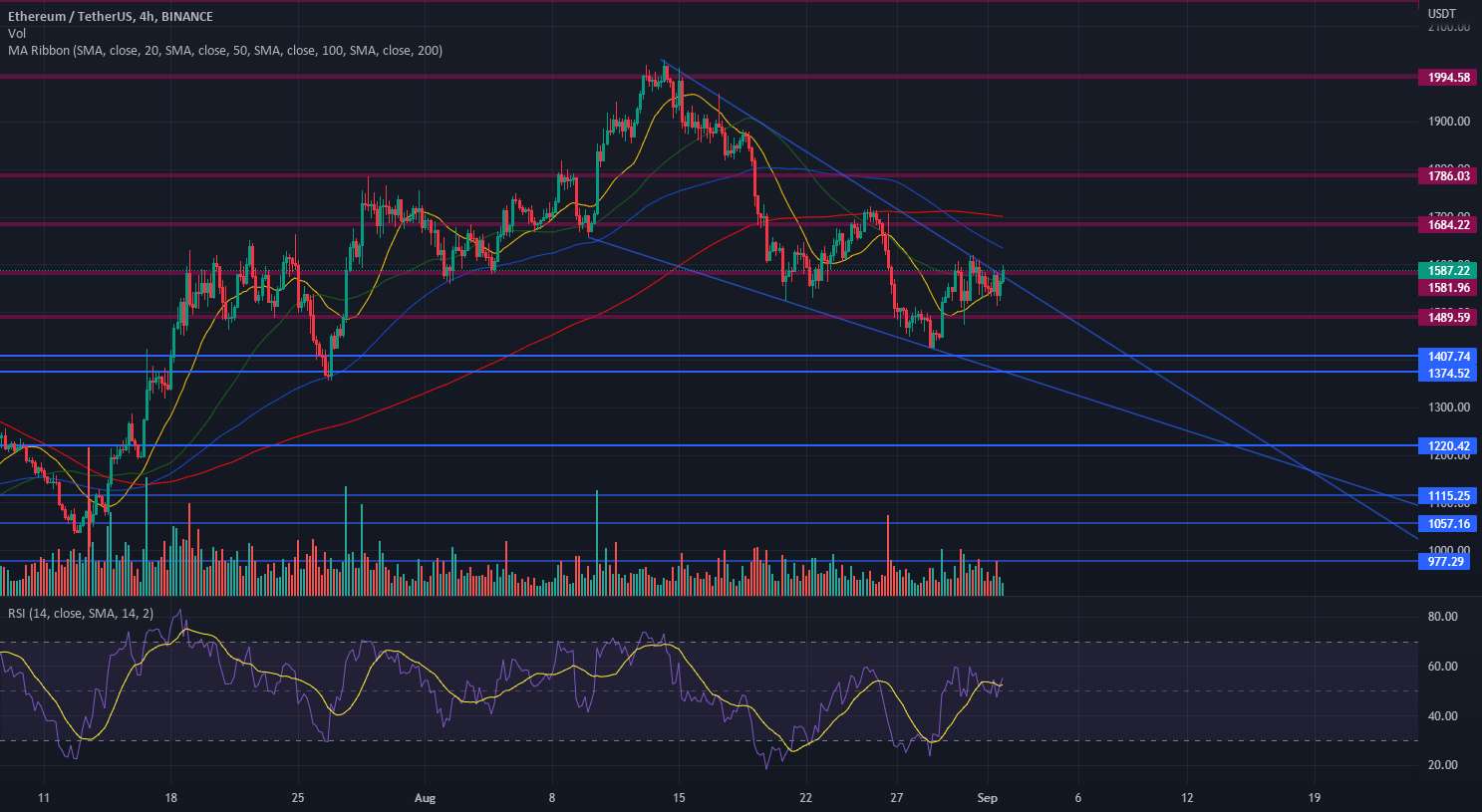
Task: Click the 22 date axis label
Action: [x=806, y=798]
